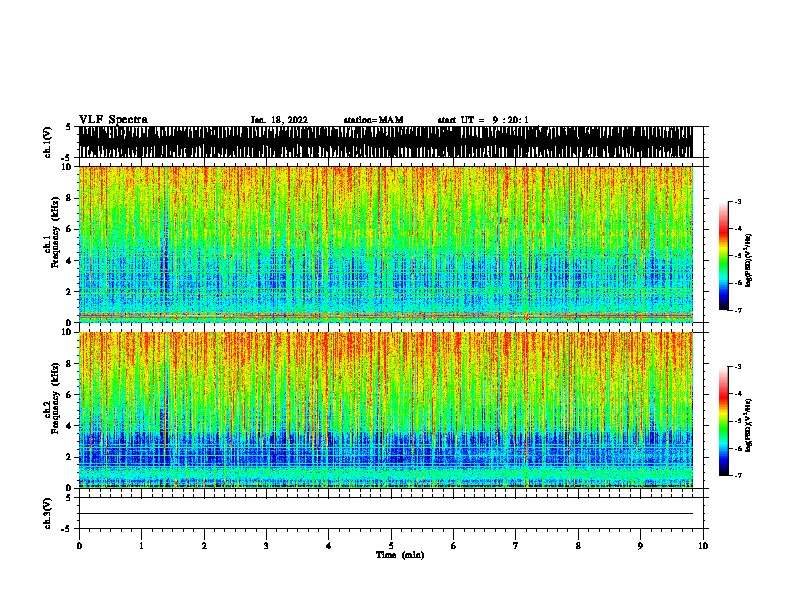The image size is (792, 612).
Task: Click time axis tick label 7
Action: [x=516, y=546]
